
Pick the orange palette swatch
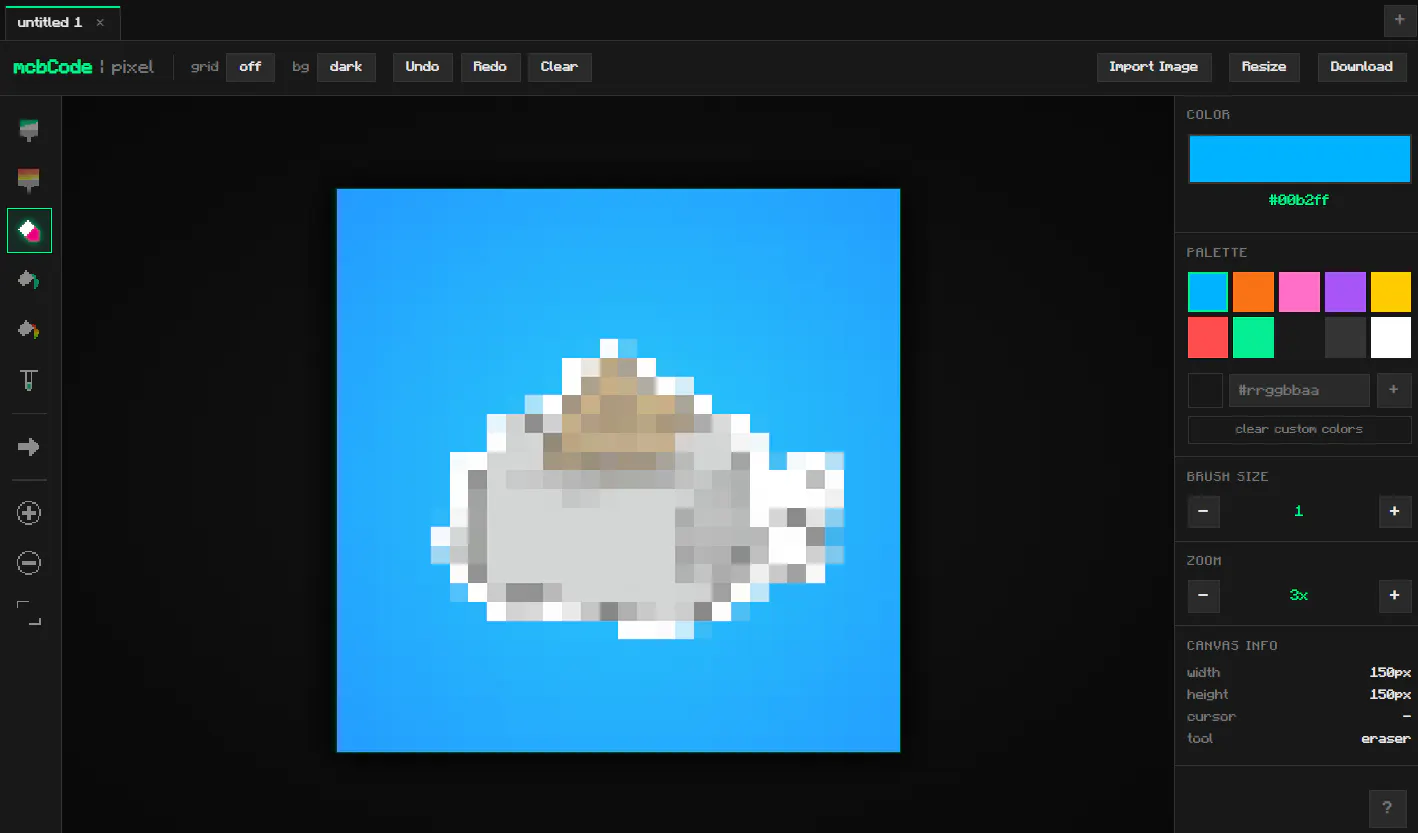click(1254, 292)
